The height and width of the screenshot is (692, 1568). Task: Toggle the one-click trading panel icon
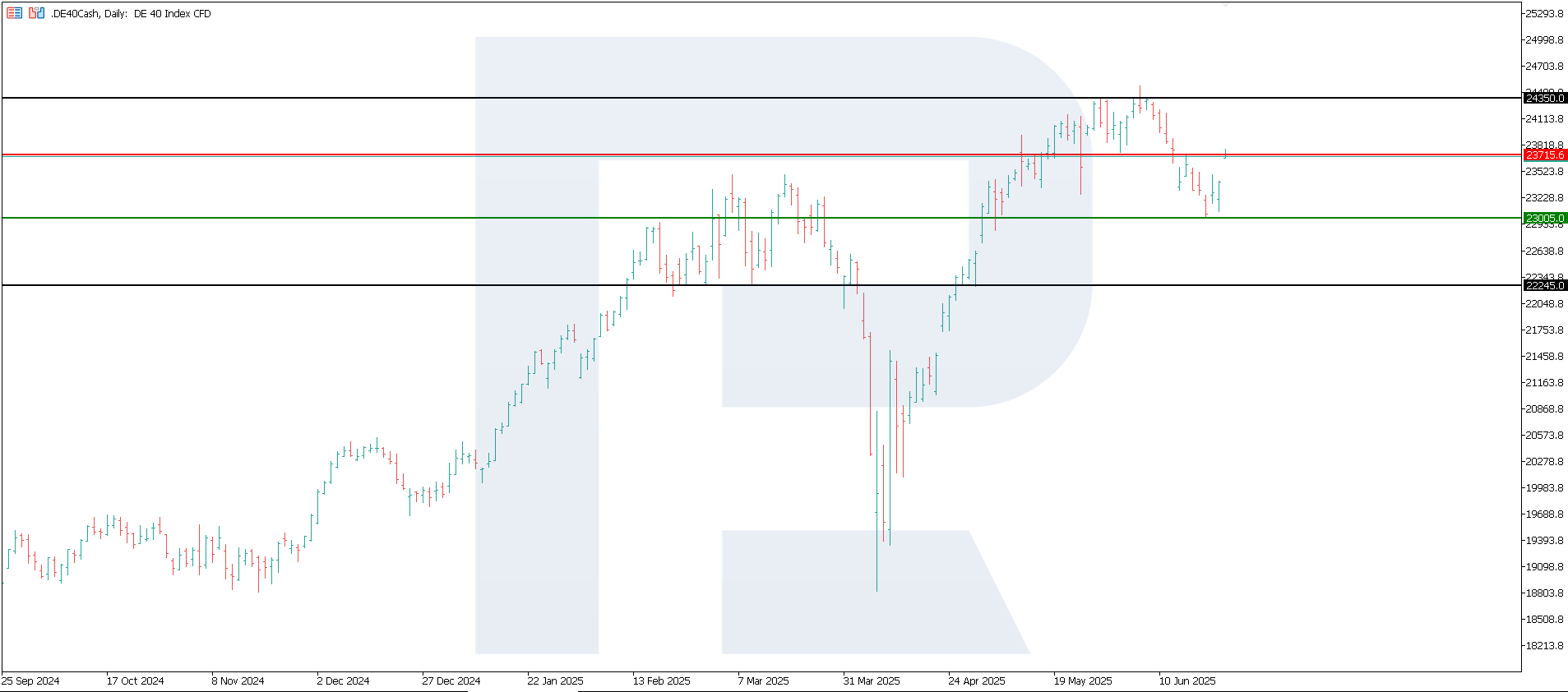point(36,13)
